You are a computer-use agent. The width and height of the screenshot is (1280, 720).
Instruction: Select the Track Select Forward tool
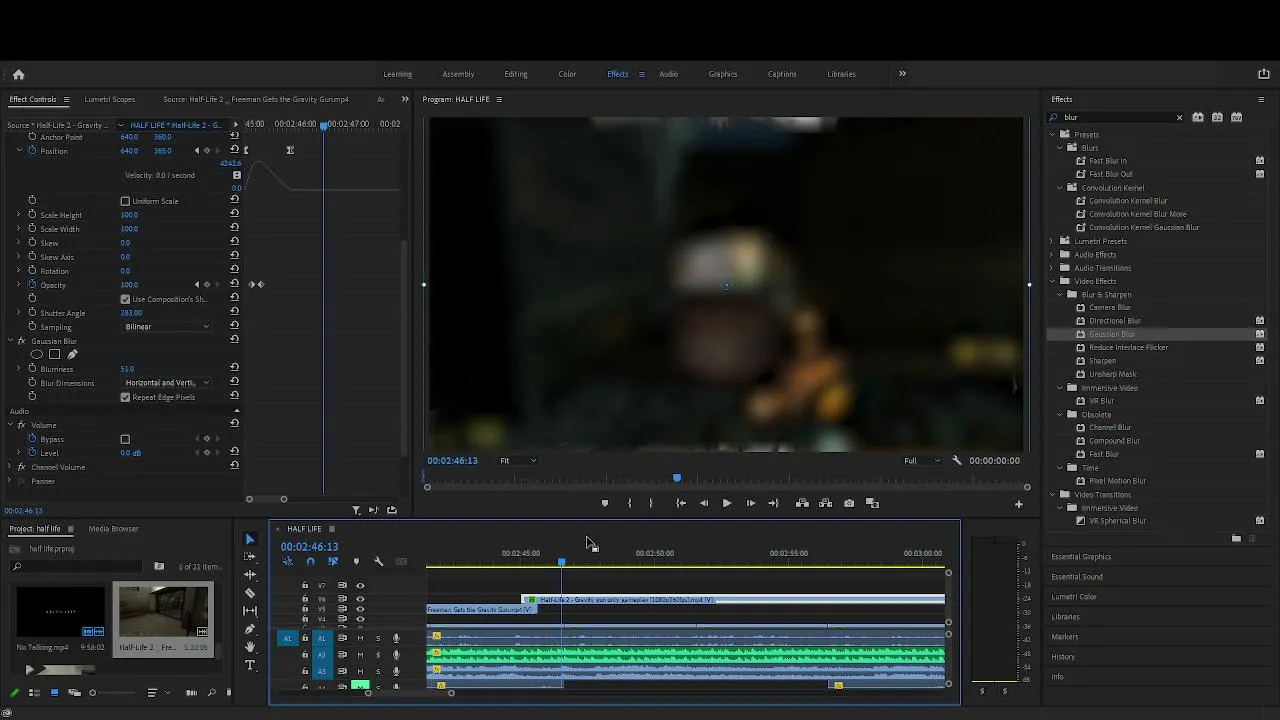coord(250,557)
